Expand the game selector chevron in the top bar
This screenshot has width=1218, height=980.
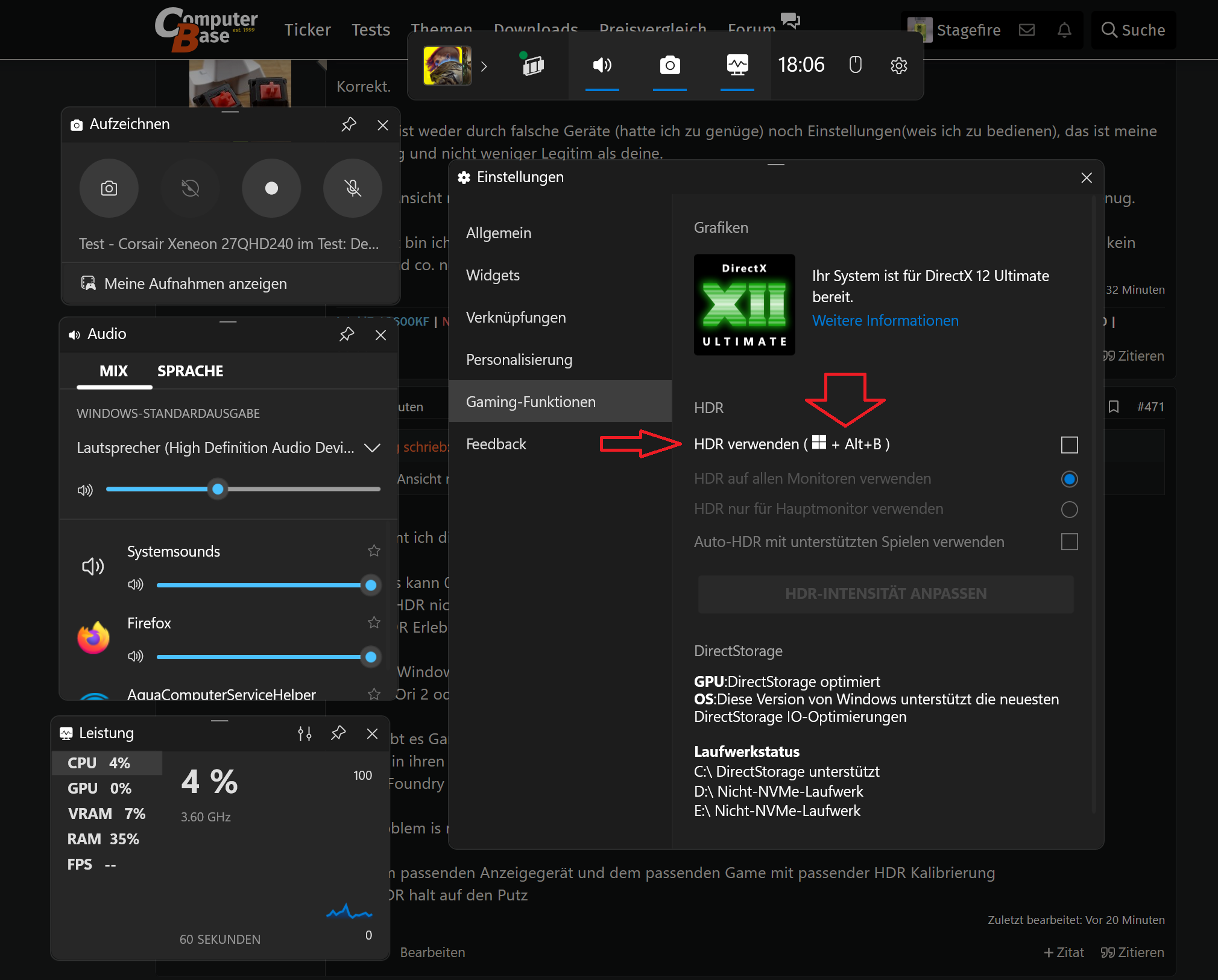pyautogui.click(x=484, y=66)
